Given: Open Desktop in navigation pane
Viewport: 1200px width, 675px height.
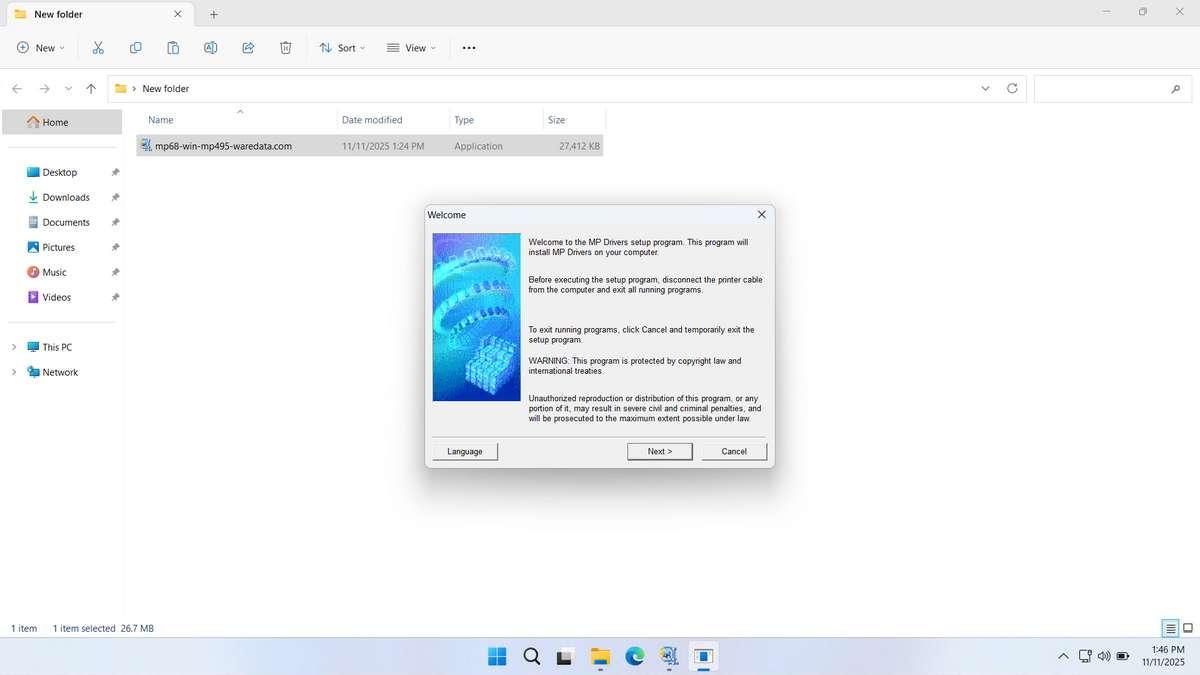Looking at the screenshot, I should coord(61,172).
